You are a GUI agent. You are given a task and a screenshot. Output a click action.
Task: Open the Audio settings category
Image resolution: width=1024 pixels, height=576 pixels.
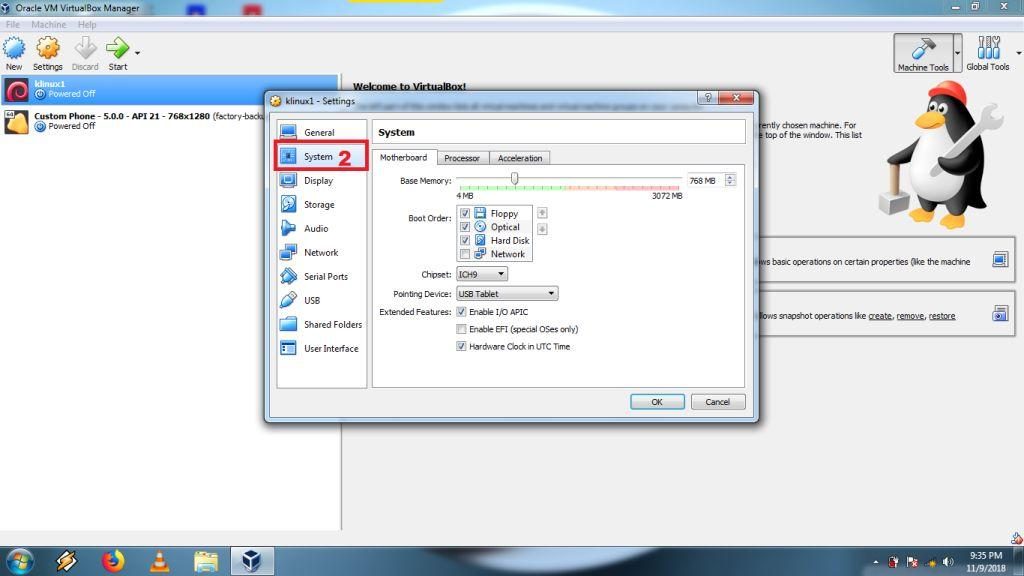pos(321,229)
